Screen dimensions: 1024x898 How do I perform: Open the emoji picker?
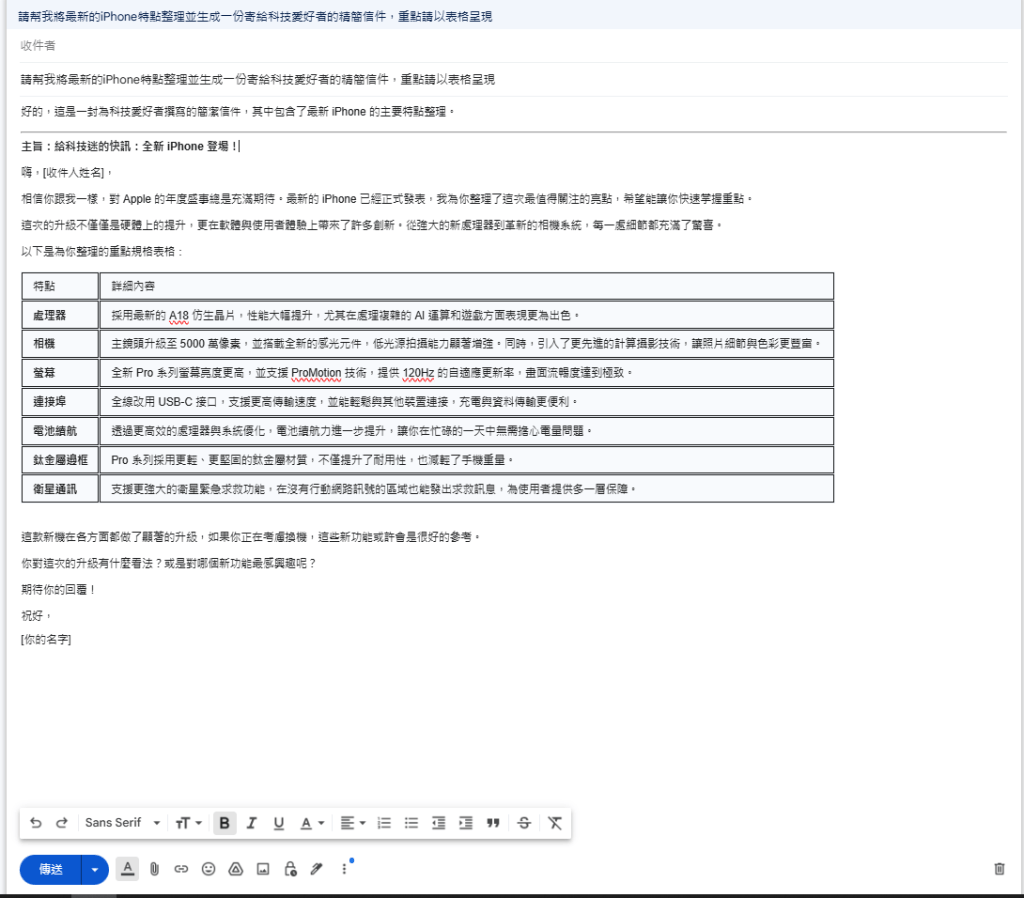208,869
